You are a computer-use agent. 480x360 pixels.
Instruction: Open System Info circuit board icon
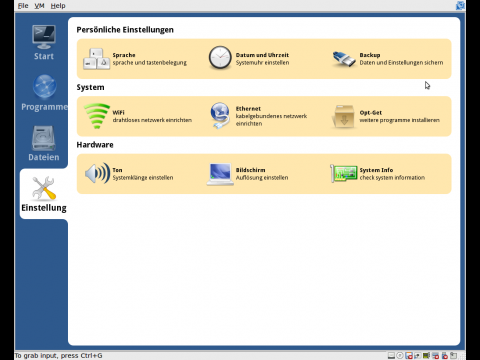coord(344,174)
